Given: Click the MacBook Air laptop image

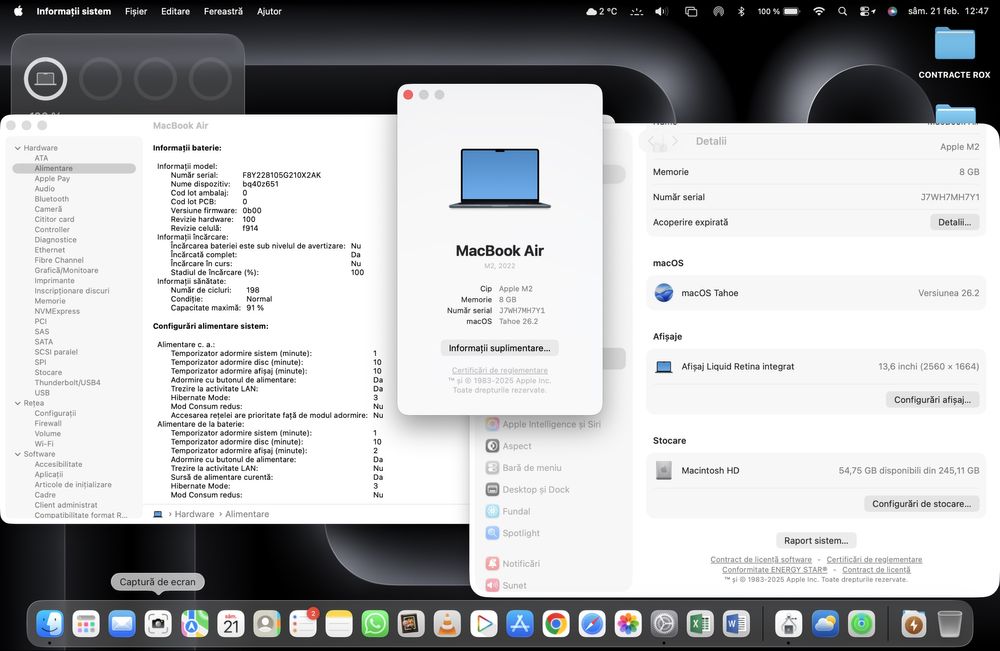Looking at the screenshot, I should [x=499, y=179].
